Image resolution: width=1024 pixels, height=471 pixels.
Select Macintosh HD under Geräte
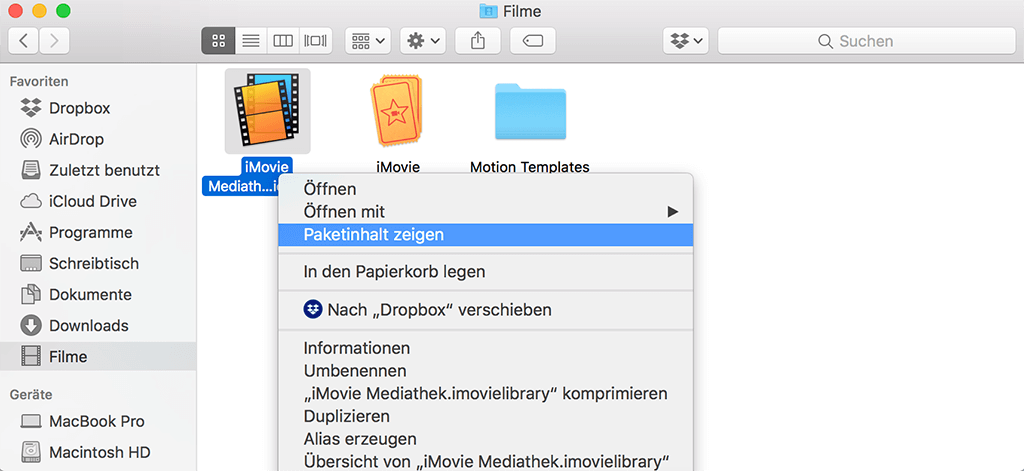point(98,452)
